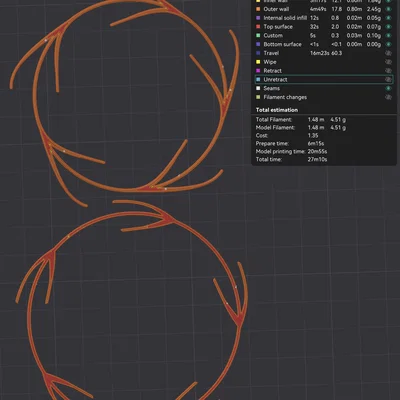Select the Bottom surface legend label
This screenshot has height=400, width=400.
click(x=282, y=44)
